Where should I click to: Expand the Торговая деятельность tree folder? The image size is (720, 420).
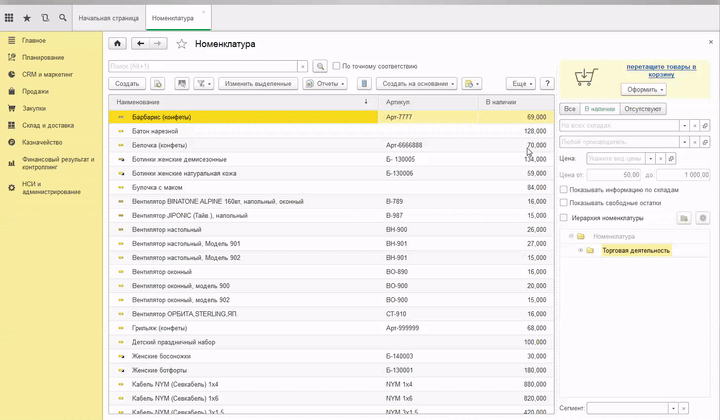pos(580,250)
